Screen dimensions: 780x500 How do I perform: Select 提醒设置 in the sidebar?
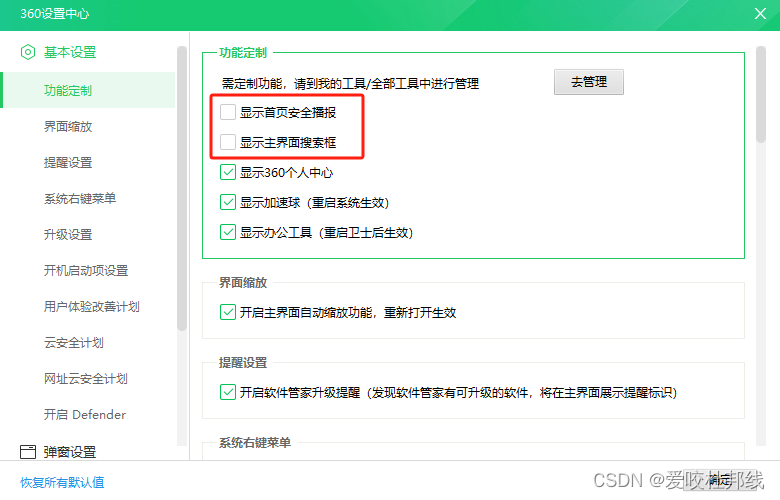click(68, 163)
